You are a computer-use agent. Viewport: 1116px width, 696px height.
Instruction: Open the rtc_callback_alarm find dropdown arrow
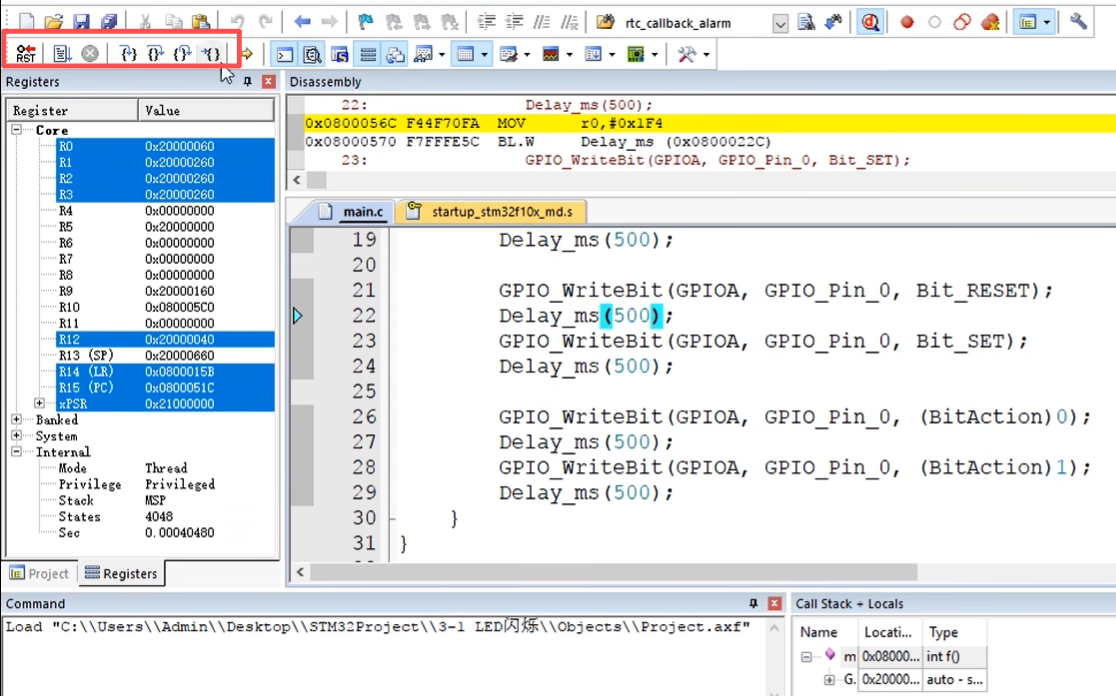coord(780,23)
